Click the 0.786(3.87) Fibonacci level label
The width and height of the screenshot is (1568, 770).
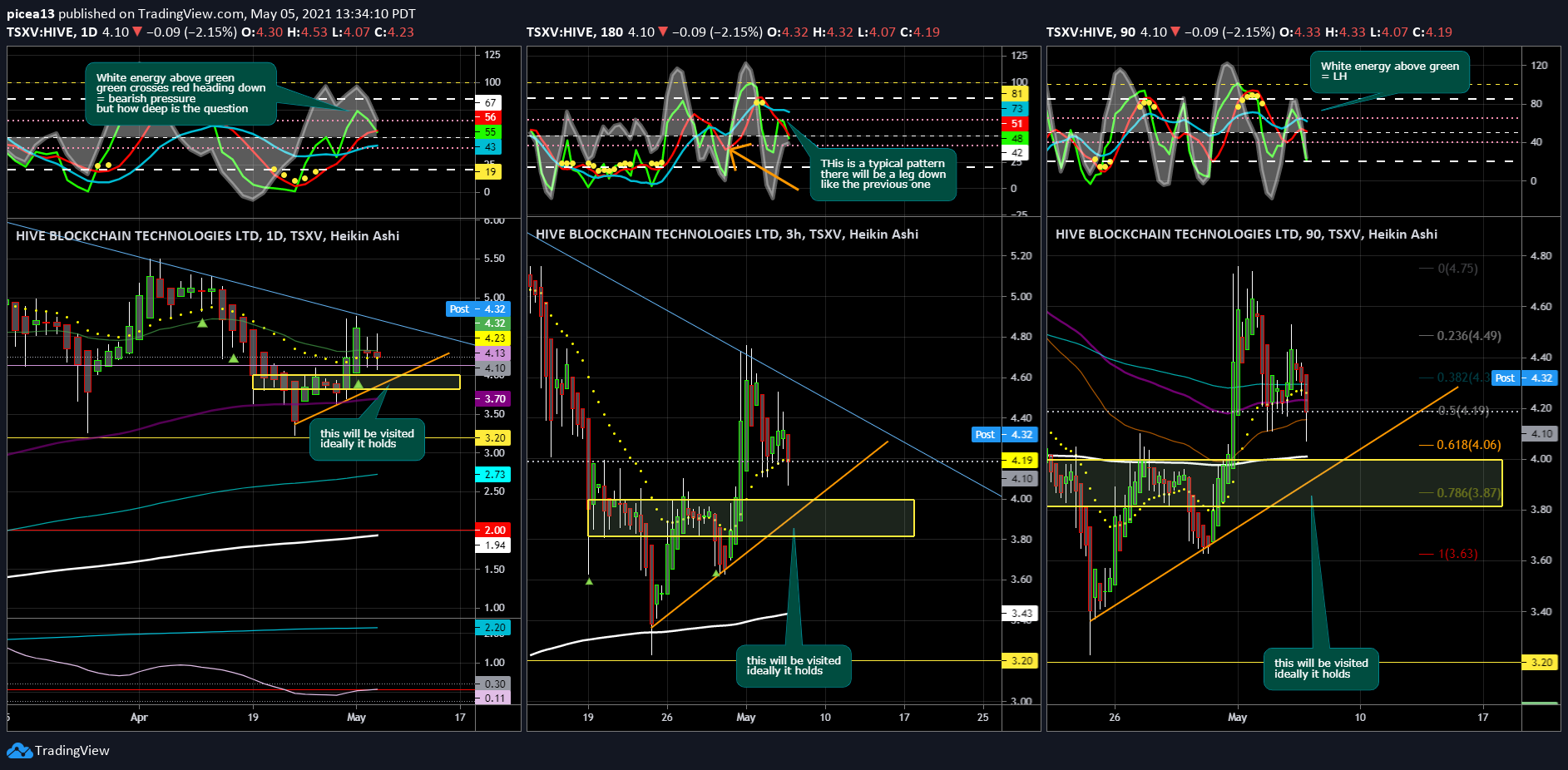point(1469,493)
